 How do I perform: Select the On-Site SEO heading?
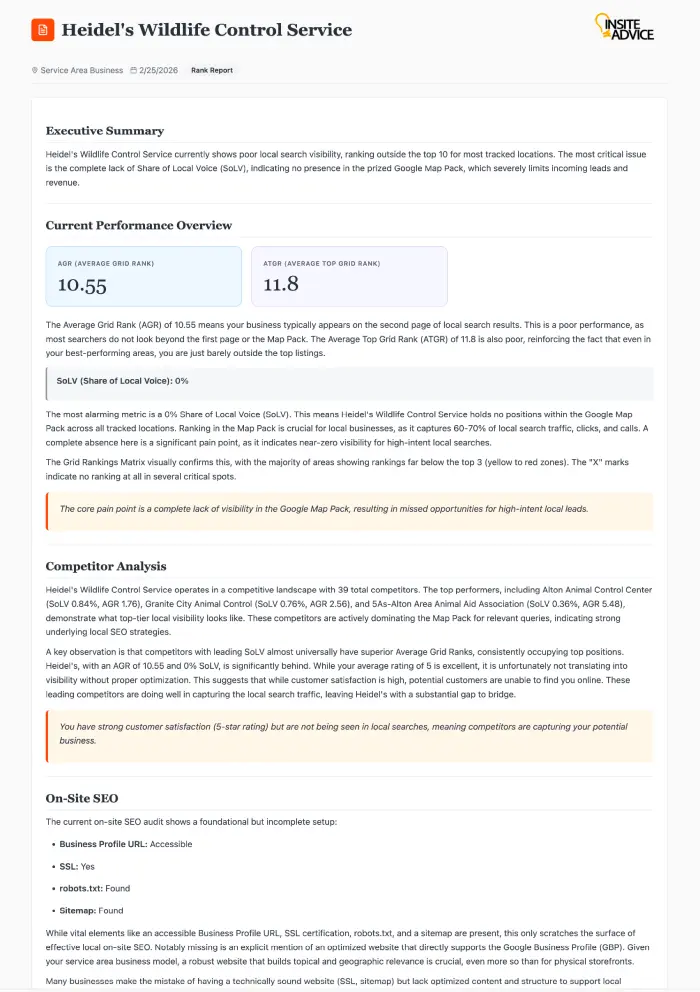[x=82, y=799]
